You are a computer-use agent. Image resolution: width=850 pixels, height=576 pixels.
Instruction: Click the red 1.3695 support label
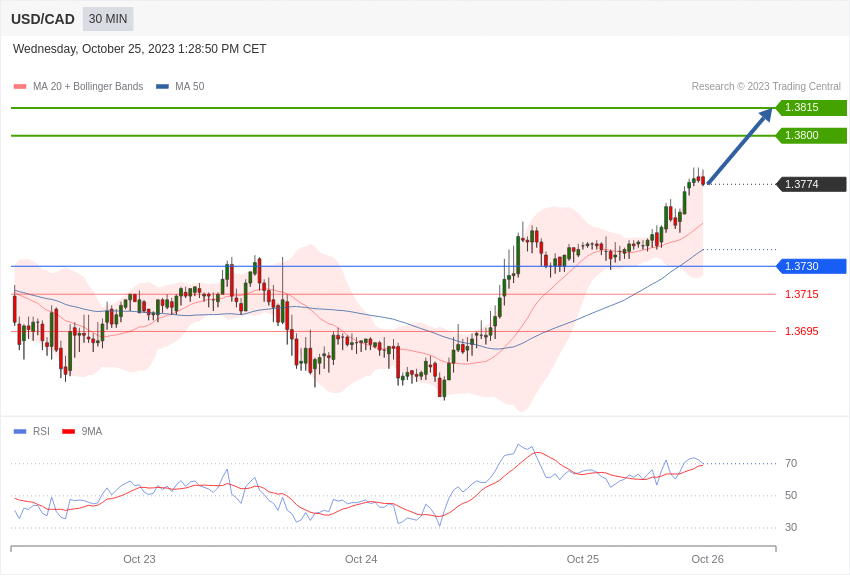coord(802,331)
